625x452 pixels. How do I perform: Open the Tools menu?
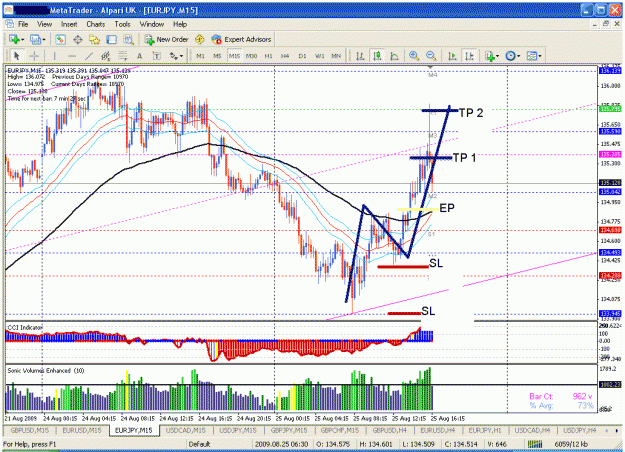pos(122,24)
